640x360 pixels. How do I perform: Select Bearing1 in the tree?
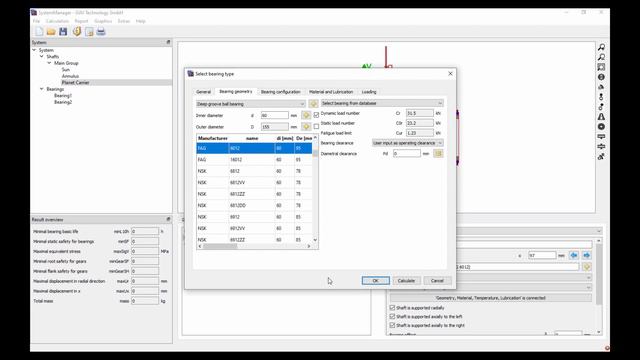coord(63,95)
